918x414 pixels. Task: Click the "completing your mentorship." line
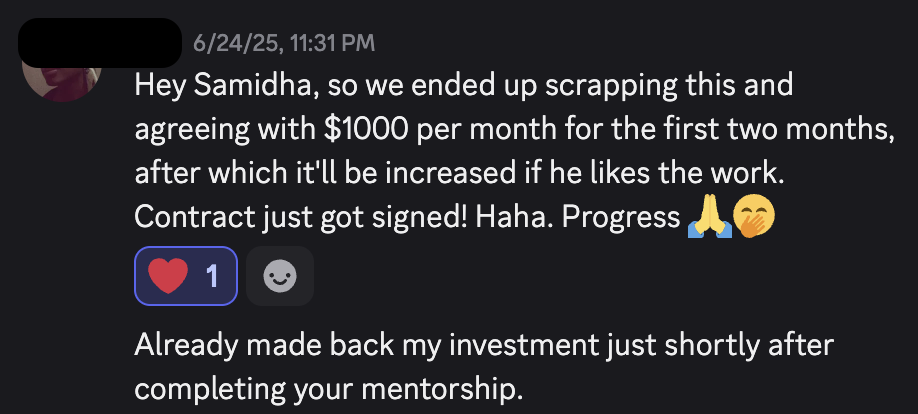coord(328,389)
